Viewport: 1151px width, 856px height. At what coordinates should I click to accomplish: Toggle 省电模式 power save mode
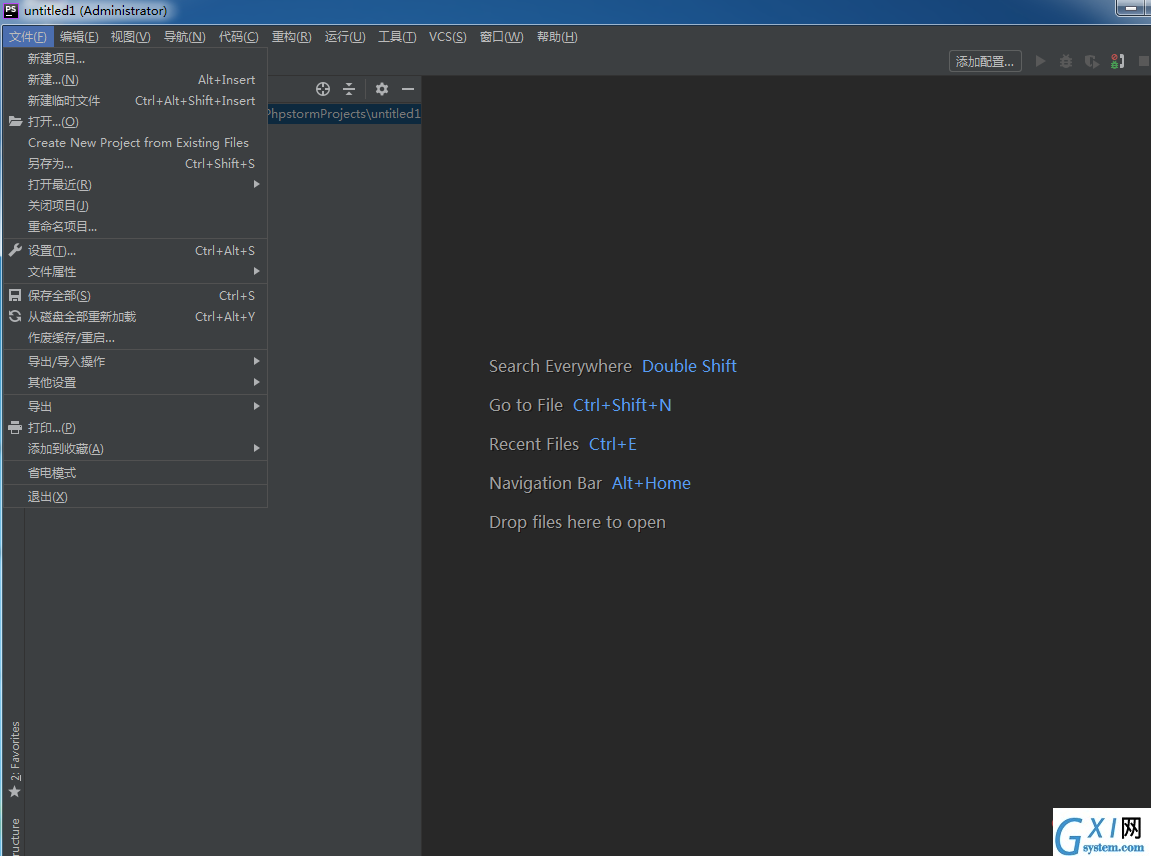click(x=135, y=473)
